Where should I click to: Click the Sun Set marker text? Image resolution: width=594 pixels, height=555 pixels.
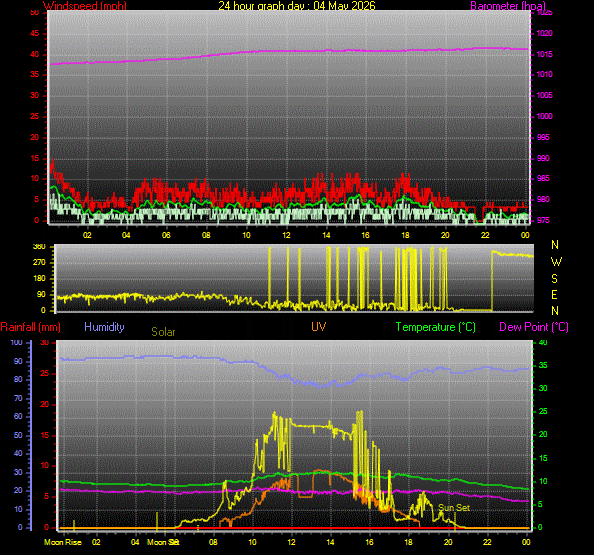coord(454,508)
